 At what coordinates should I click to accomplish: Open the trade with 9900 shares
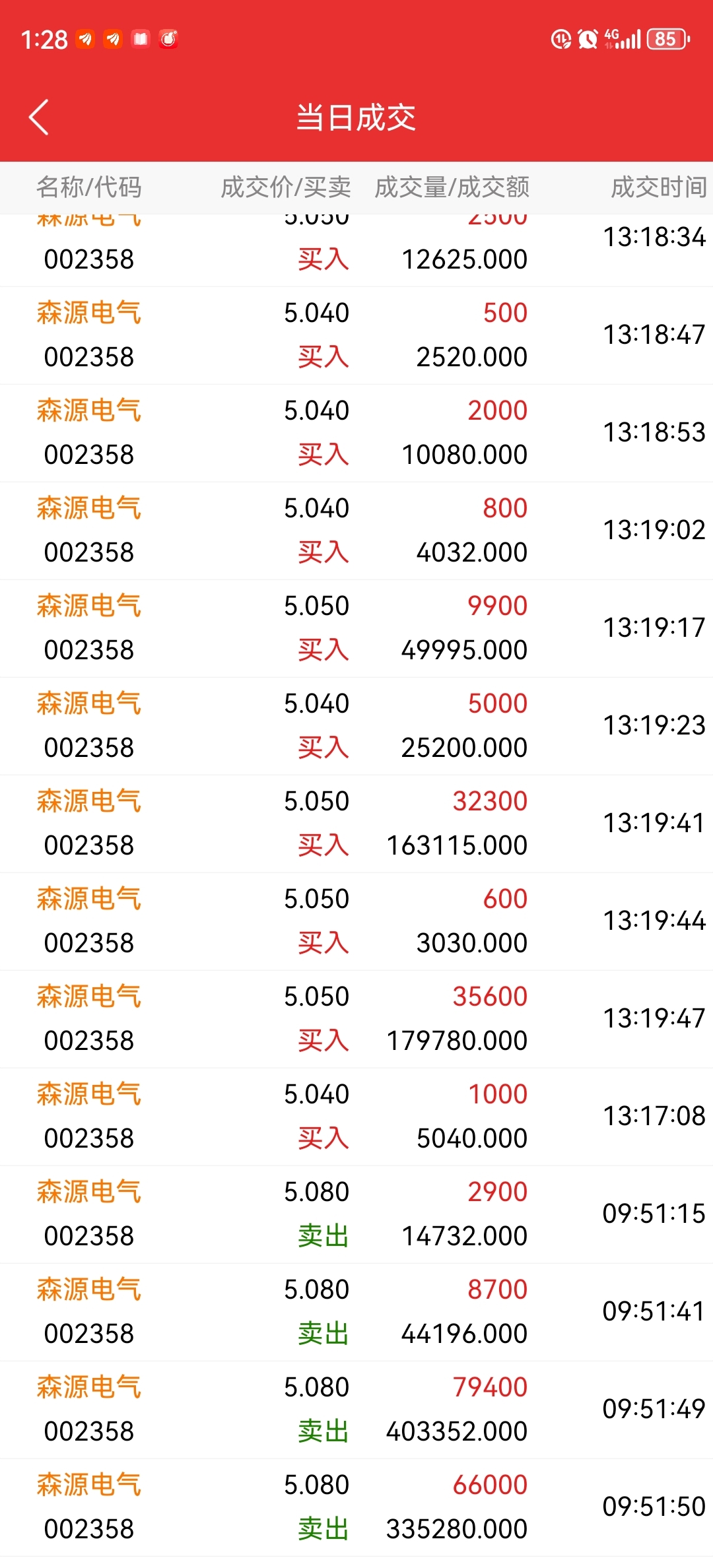[356, 628]
